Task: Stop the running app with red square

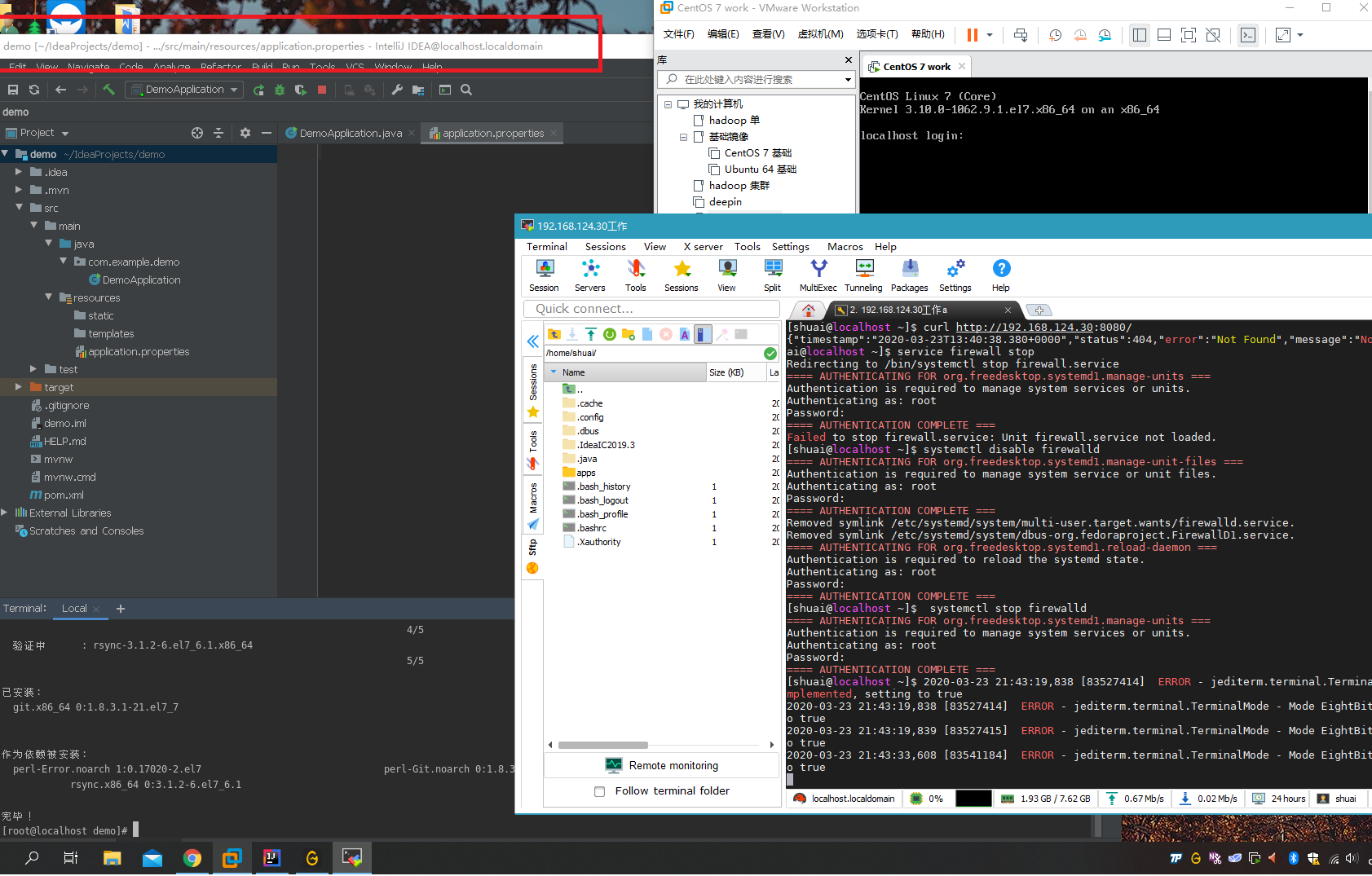Action: (322, 90)
